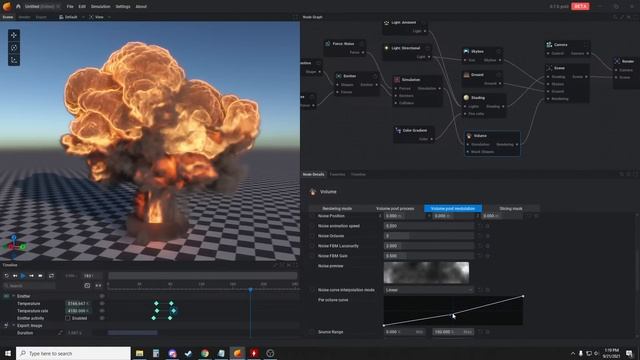
Task: Click the Camera node icon
Action: tap(549, 44)
